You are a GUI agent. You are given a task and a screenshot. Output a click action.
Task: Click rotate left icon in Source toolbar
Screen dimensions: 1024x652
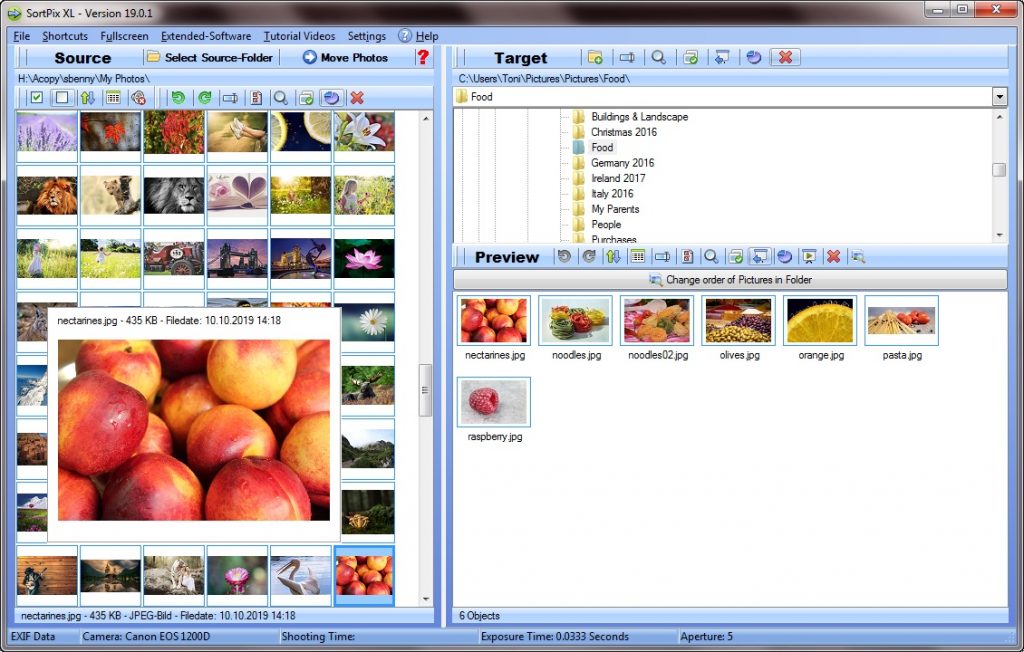pos(178,98)
